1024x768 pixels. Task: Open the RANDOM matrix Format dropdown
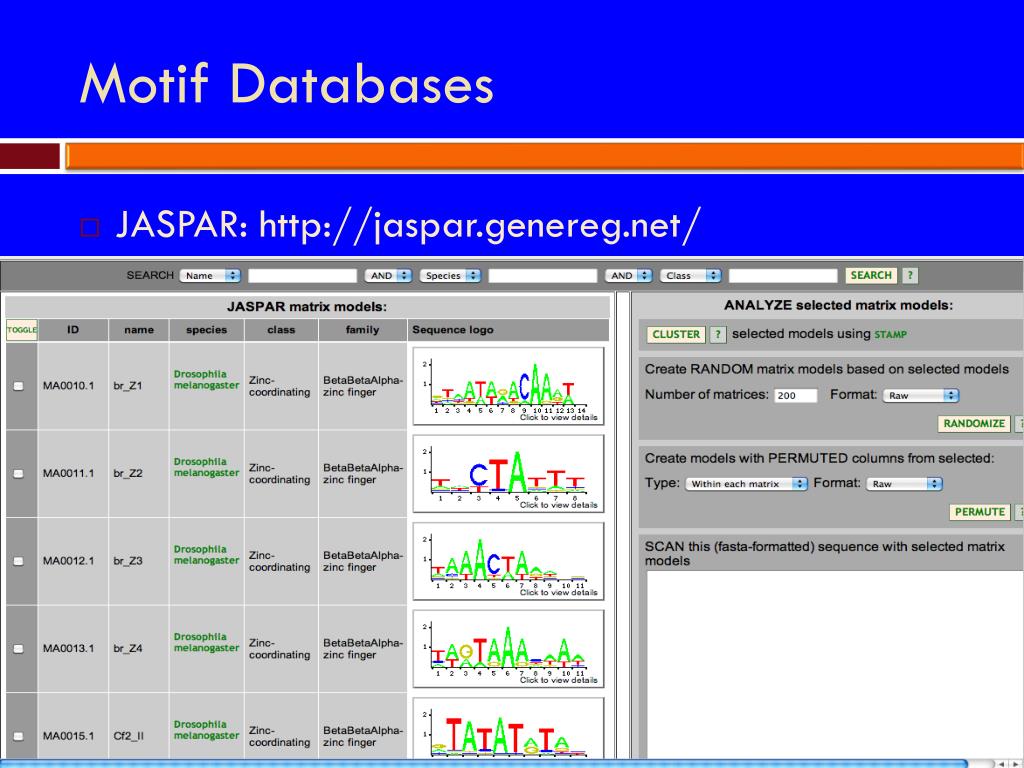(920, 395)
